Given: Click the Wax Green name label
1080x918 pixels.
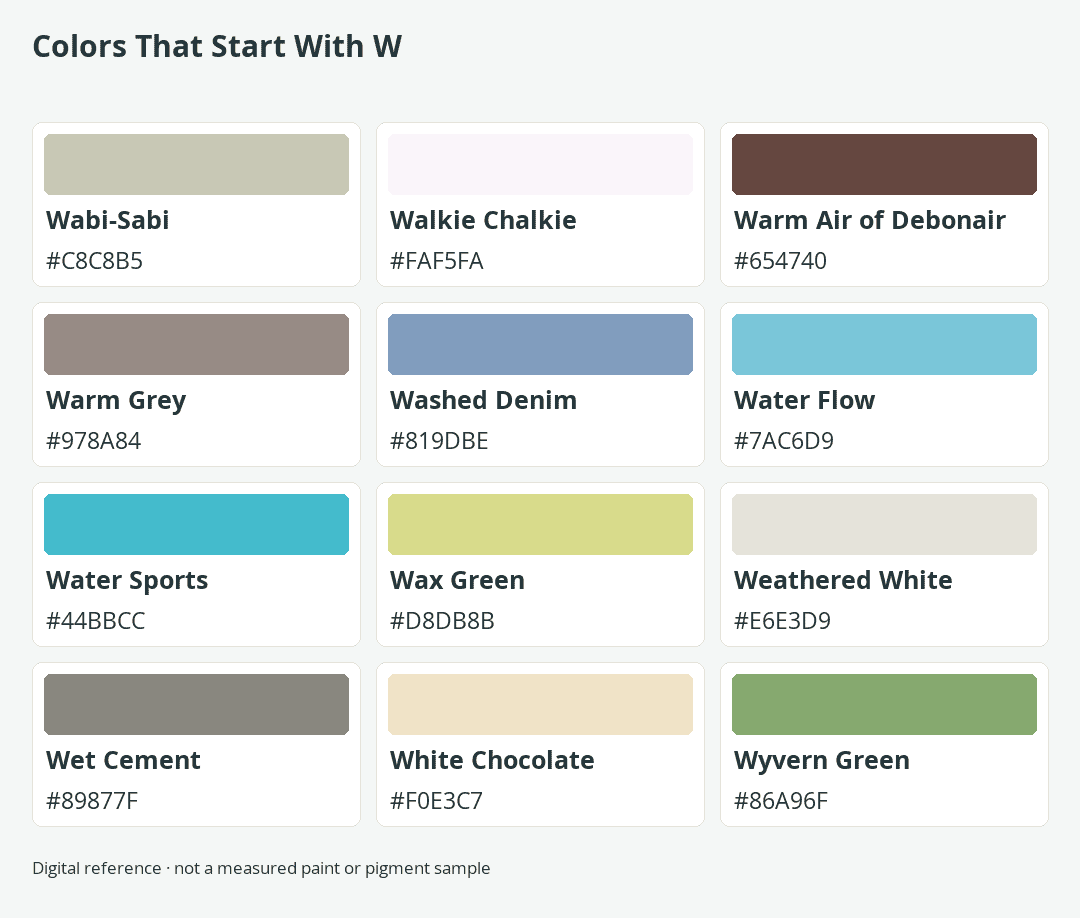Looking at the screenshot, I should tap(457, 580).
